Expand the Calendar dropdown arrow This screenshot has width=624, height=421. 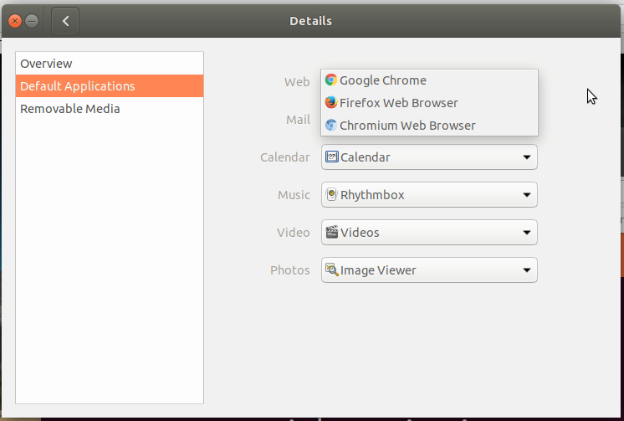[526, 157]
